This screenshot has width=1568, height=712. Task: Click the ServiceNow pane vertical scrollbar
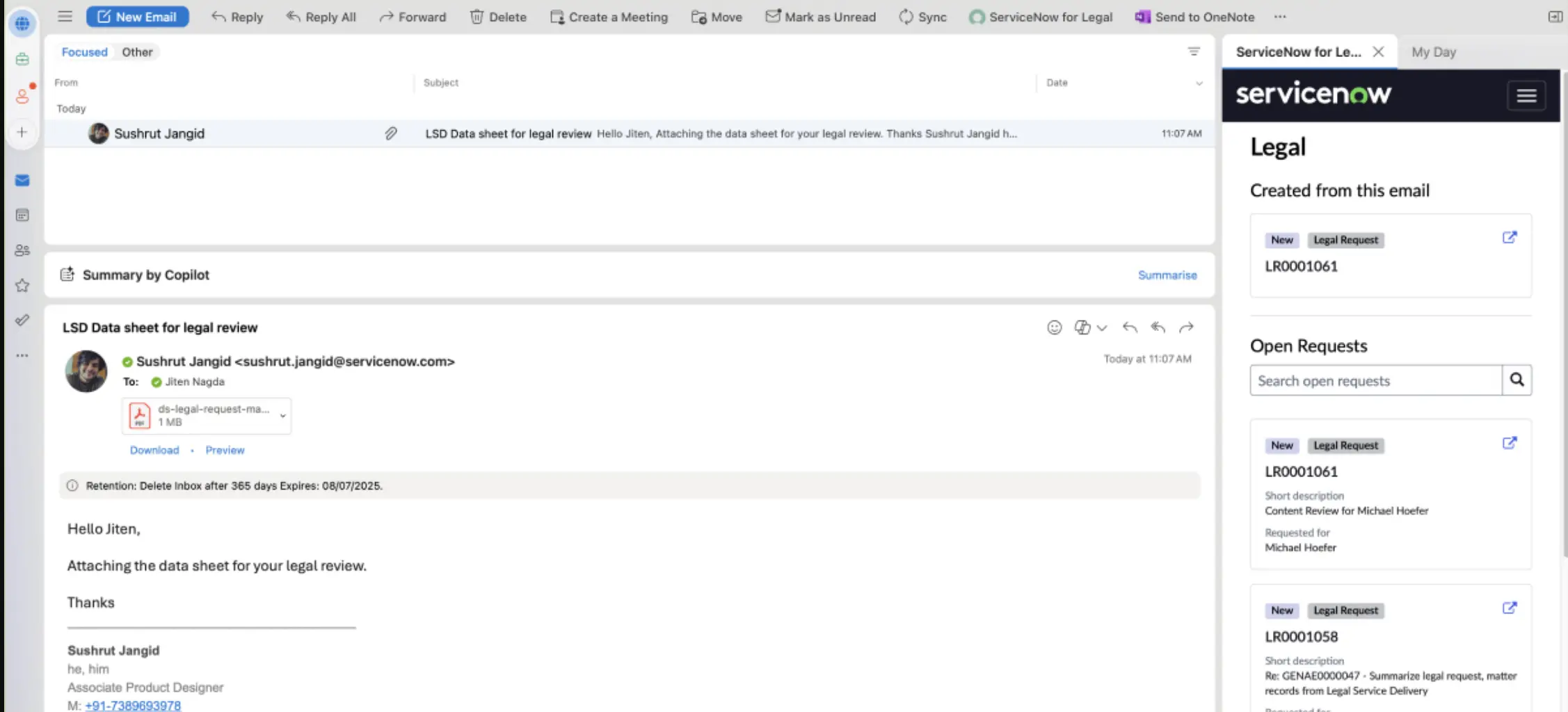click(1565, 313)
